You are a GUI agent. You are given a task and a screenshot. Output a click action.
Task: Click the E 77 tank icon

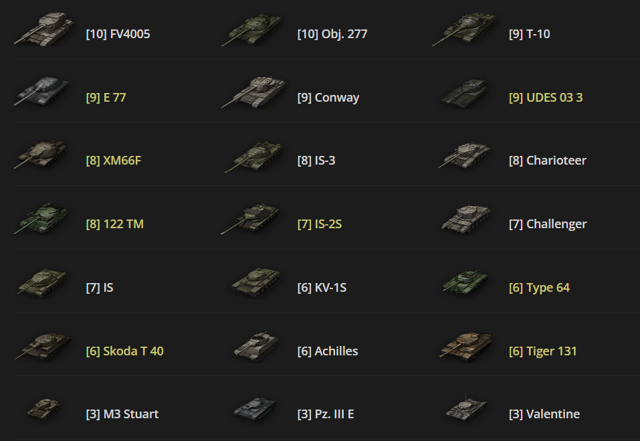(x=42, y=91)
